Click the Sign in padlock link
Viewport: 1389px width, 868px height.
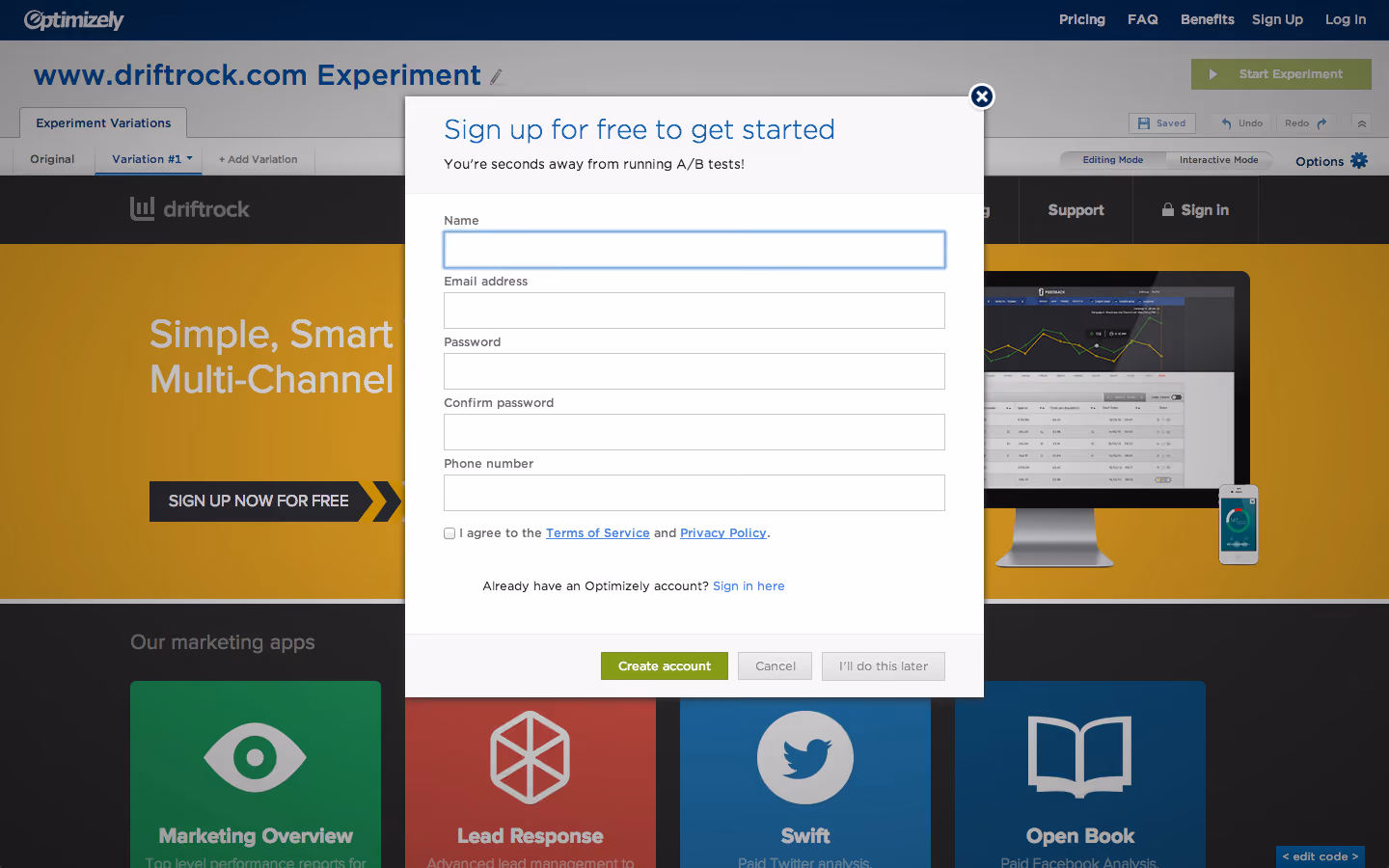click(x=1195, y=210)
